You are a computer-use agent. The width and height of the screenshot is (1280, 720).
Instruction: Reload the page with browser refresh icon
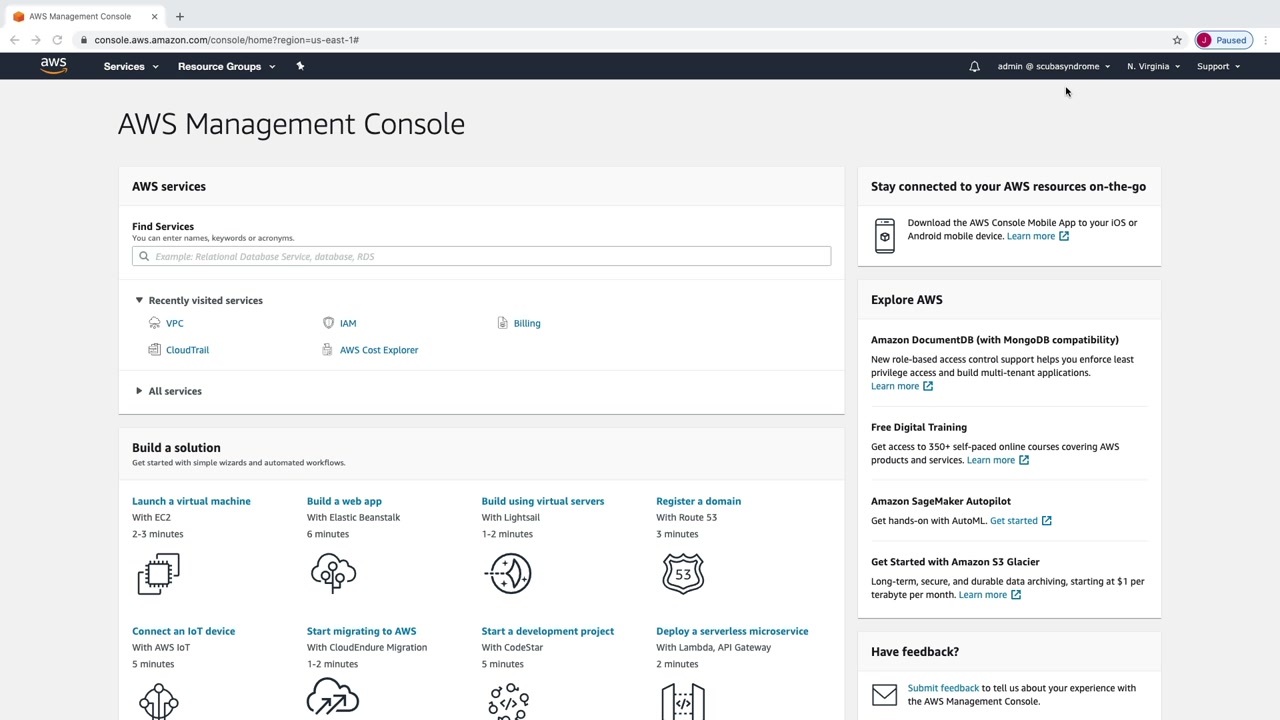pyautogui.click(x=57, y=40)
